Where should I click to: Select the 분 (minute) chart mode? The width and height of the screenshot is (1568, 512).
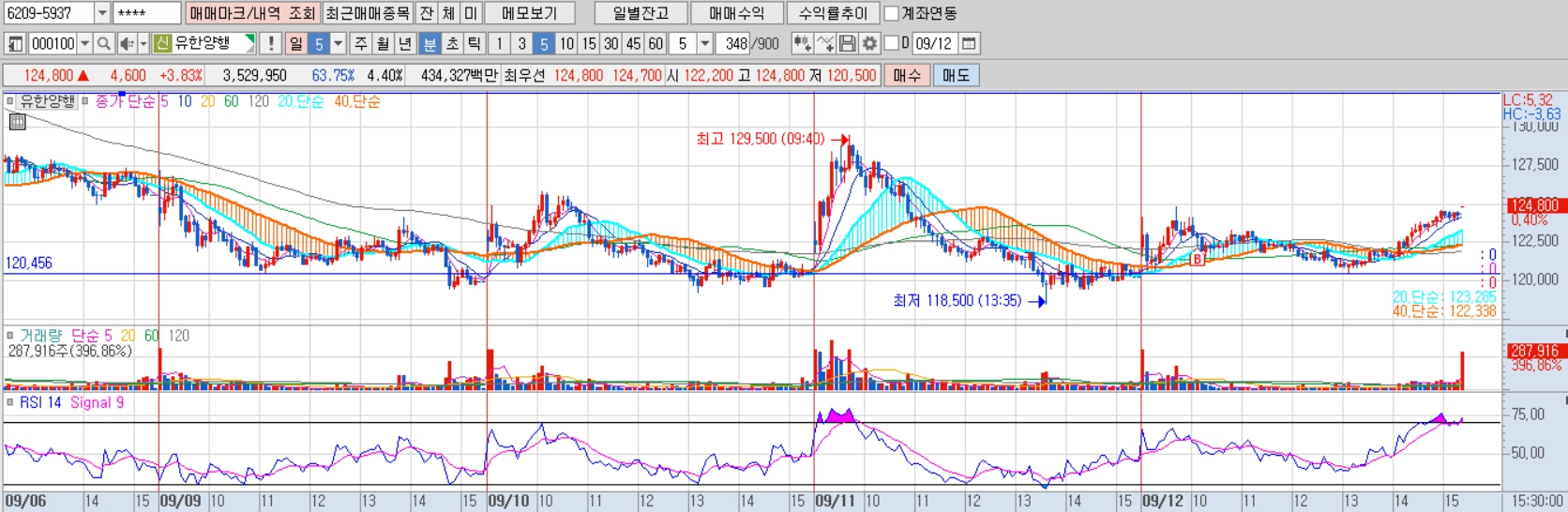[x=430, y=43]
